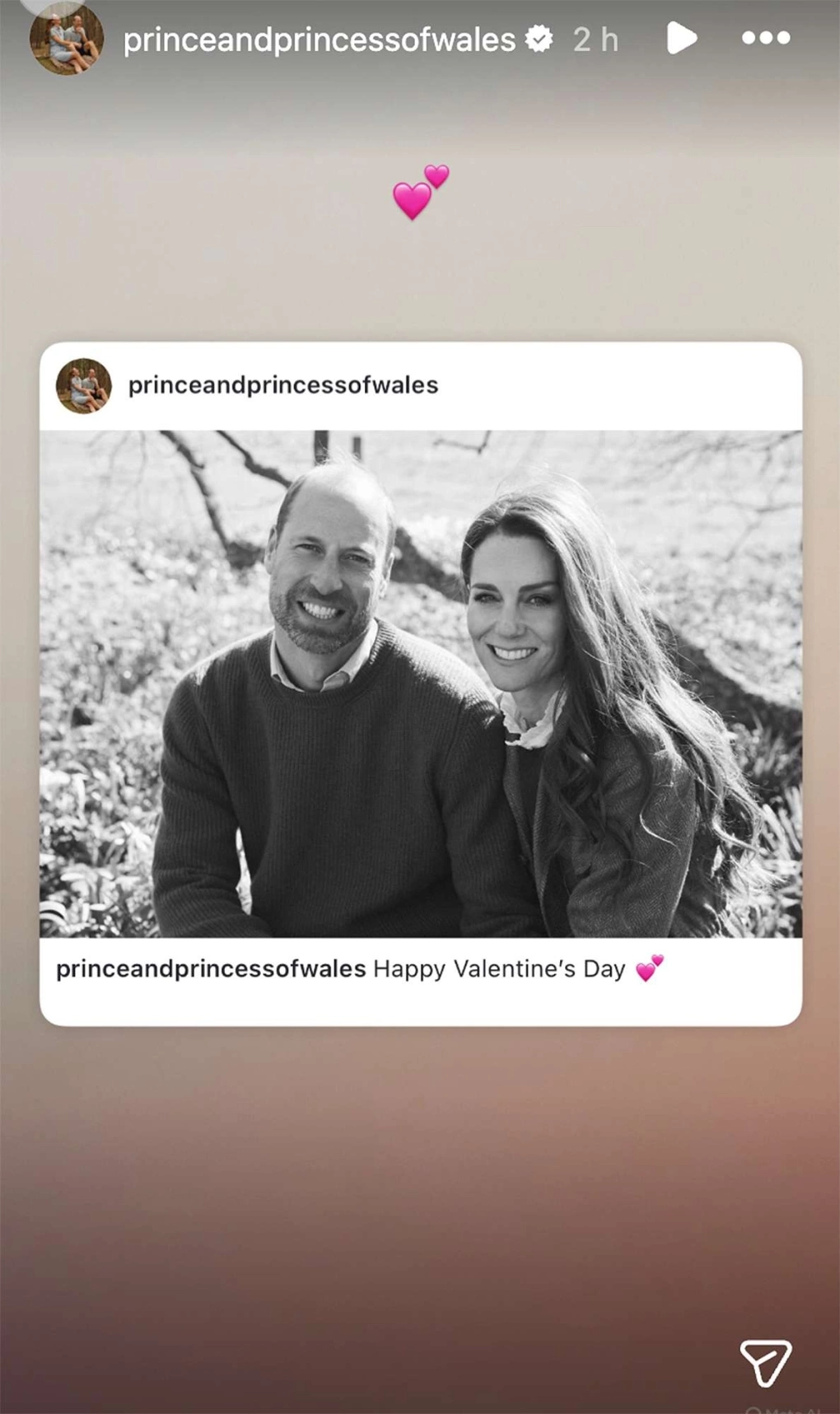Image resolution: width=840 pixels, height=1414 pixels.
Task: Tap the paper-plane share icon
Action: (765, 1362)
